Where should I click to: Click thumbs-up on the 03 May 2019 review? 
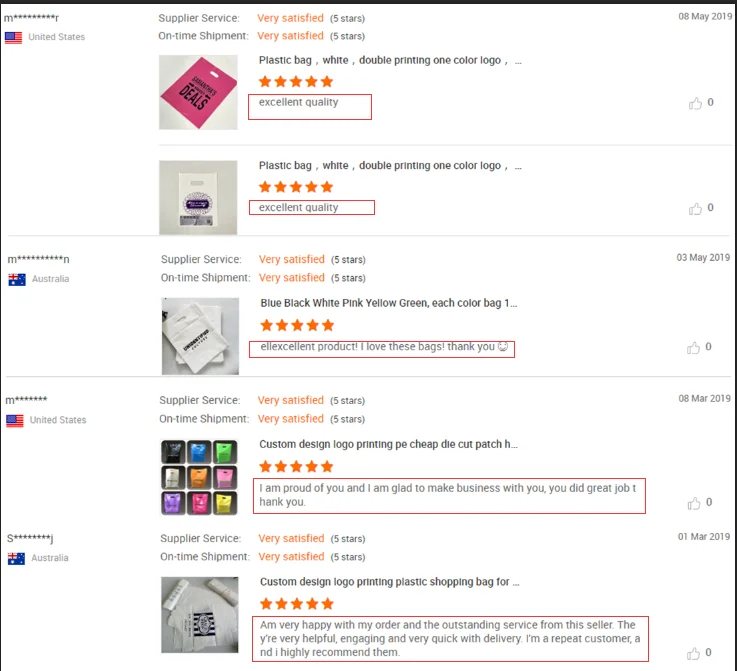[694, 348]
